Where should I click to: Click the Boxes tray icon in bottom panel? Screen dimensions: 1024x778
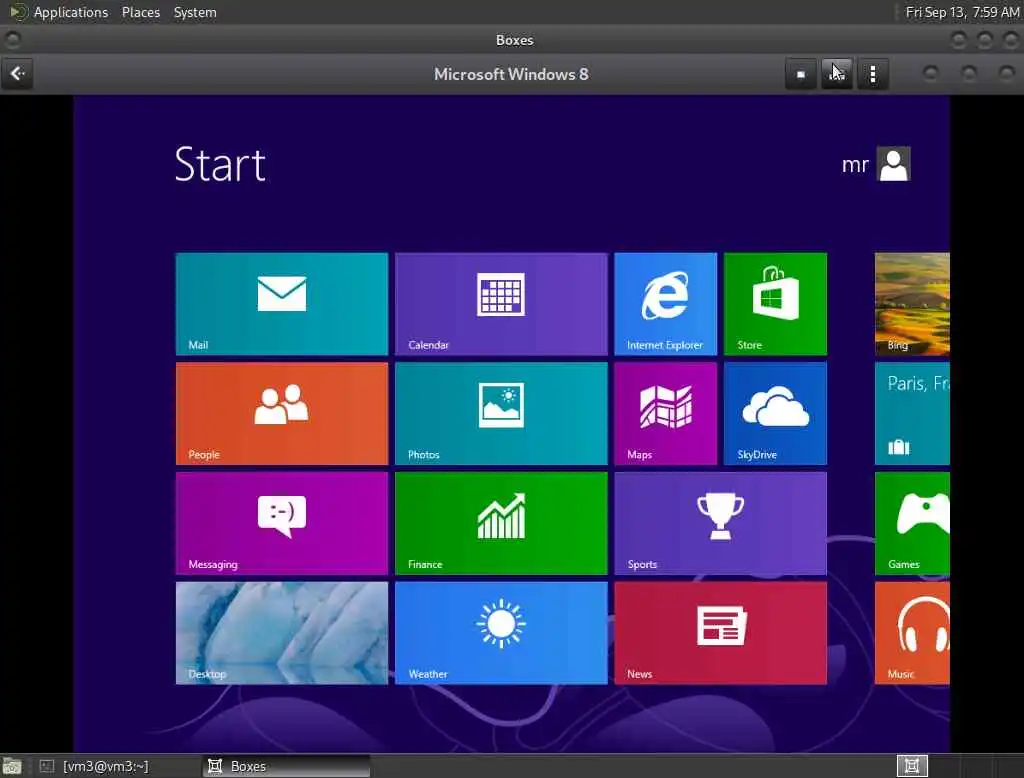[x=912, y=766]
